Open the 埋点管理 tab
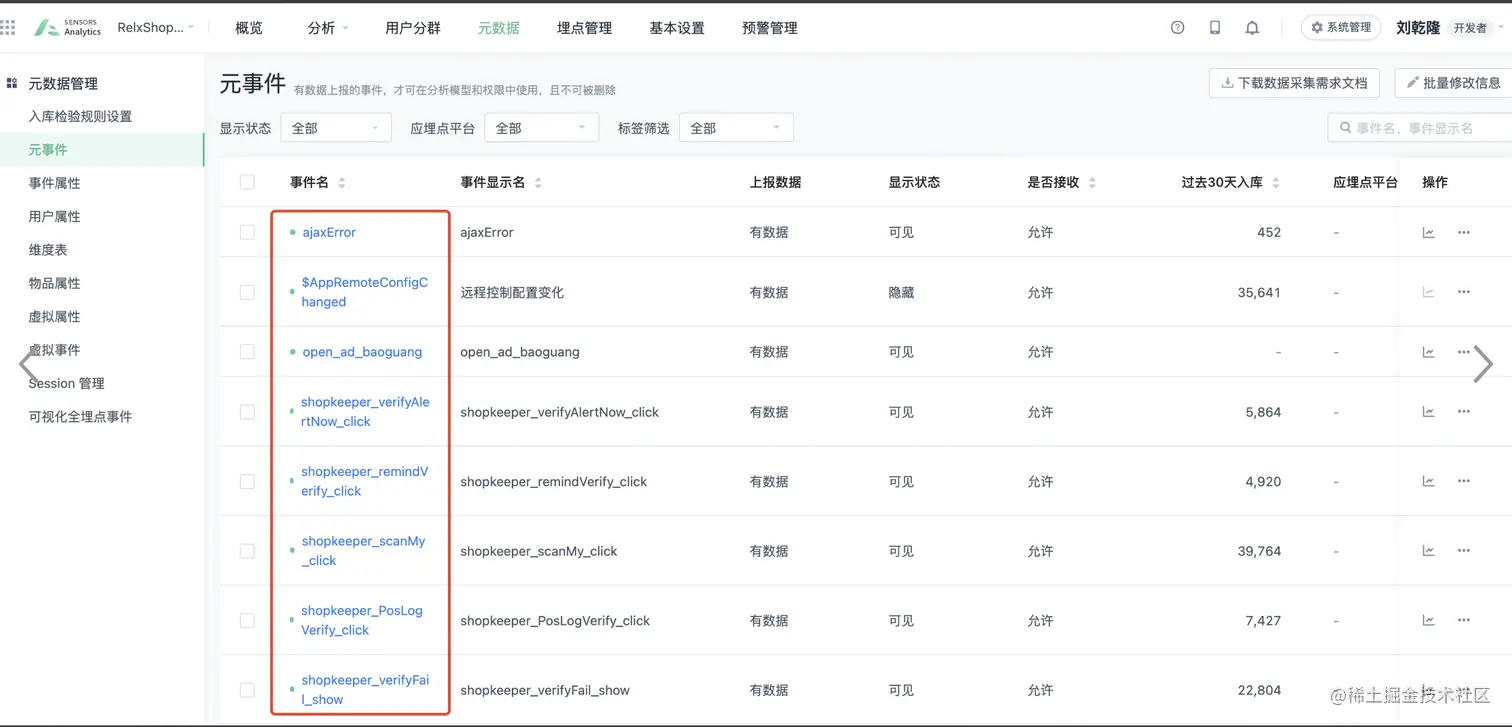This screenshot has width=1512, height=727. pyautogui.click(x=584, y=28)
